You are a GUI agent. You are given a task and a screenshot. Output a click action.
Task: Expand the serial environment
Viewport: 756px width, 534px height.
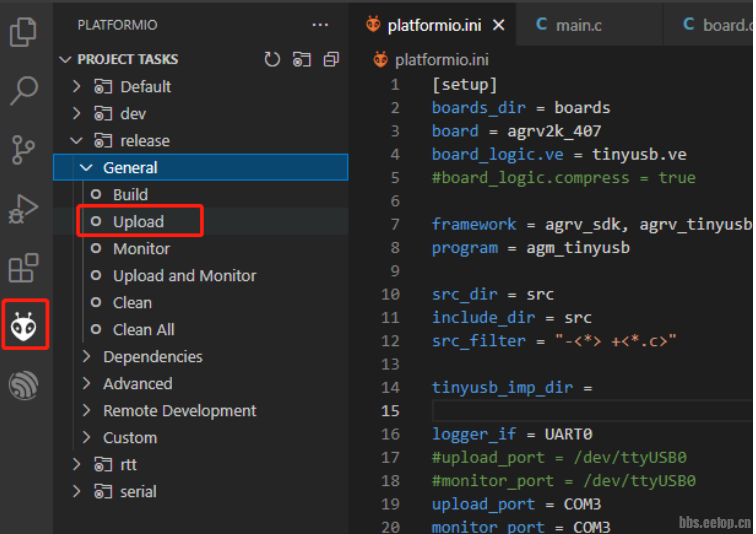tap(76, 491)
